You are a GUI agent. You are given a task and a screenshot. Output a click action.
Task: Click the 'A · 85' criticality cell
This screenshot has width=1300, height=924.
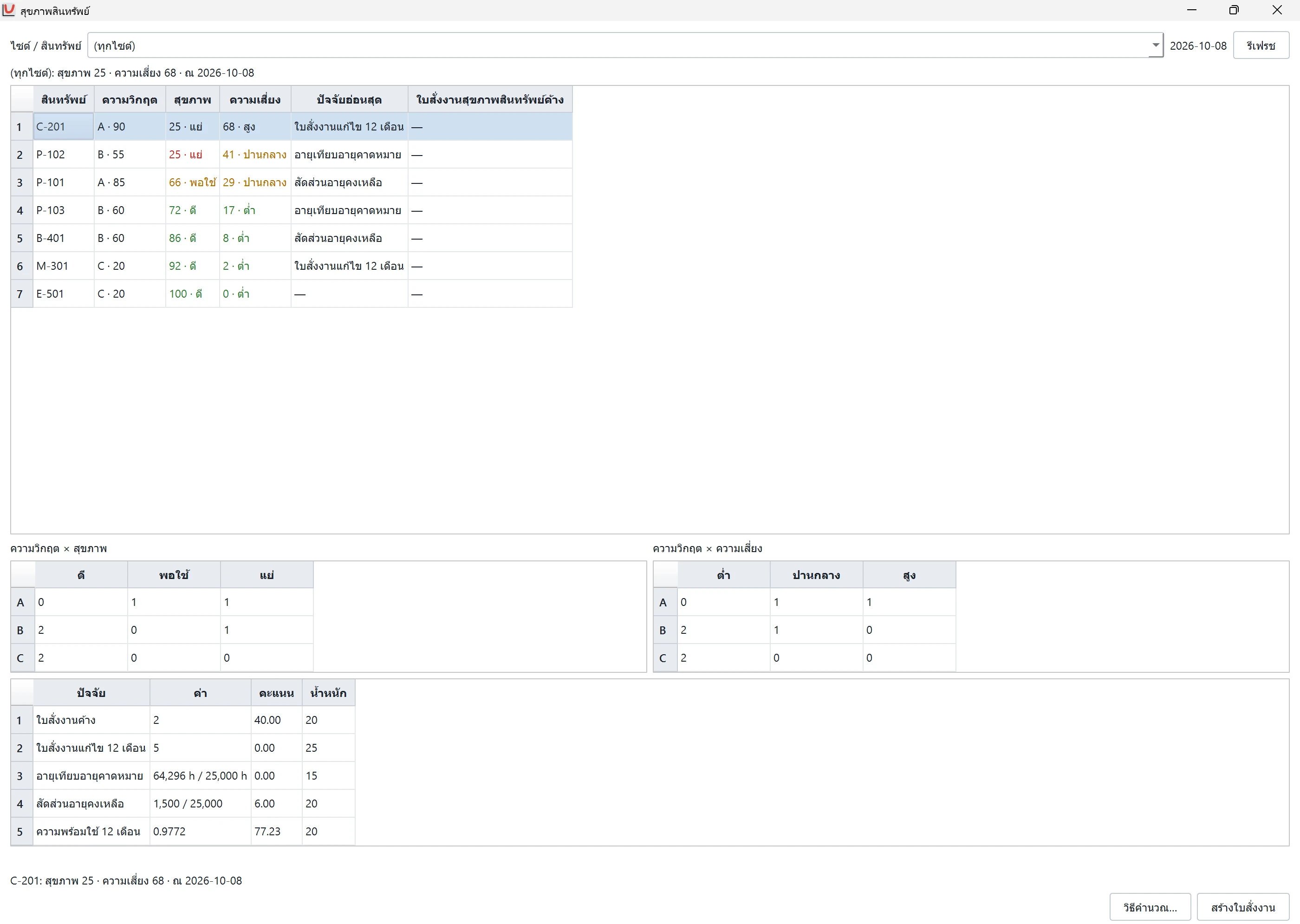[x=130, y=182]
